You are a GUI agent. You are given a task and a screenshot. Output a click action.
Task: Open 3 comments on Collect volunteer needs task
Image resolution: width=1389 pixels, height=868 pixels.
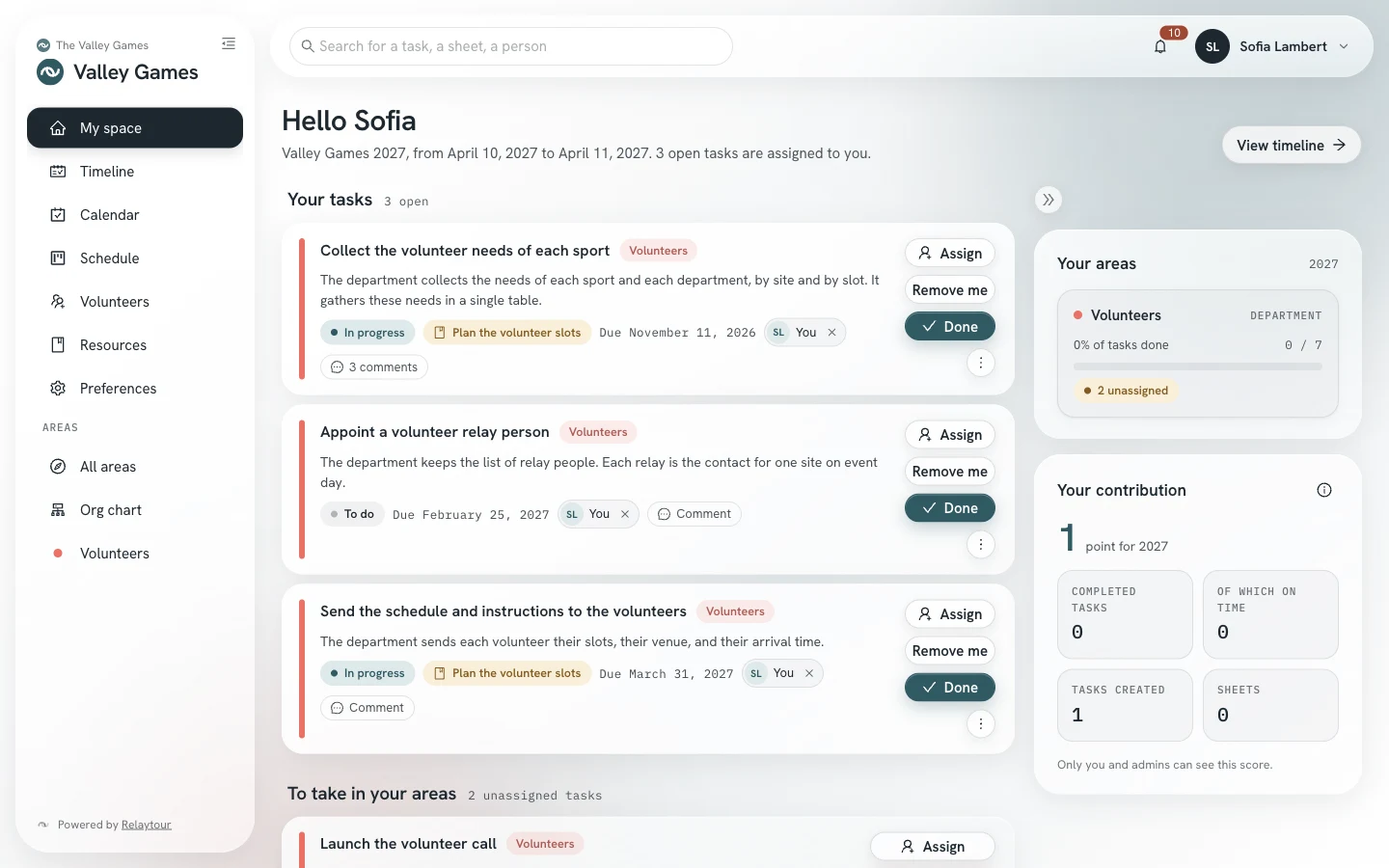tap(374, 367)
